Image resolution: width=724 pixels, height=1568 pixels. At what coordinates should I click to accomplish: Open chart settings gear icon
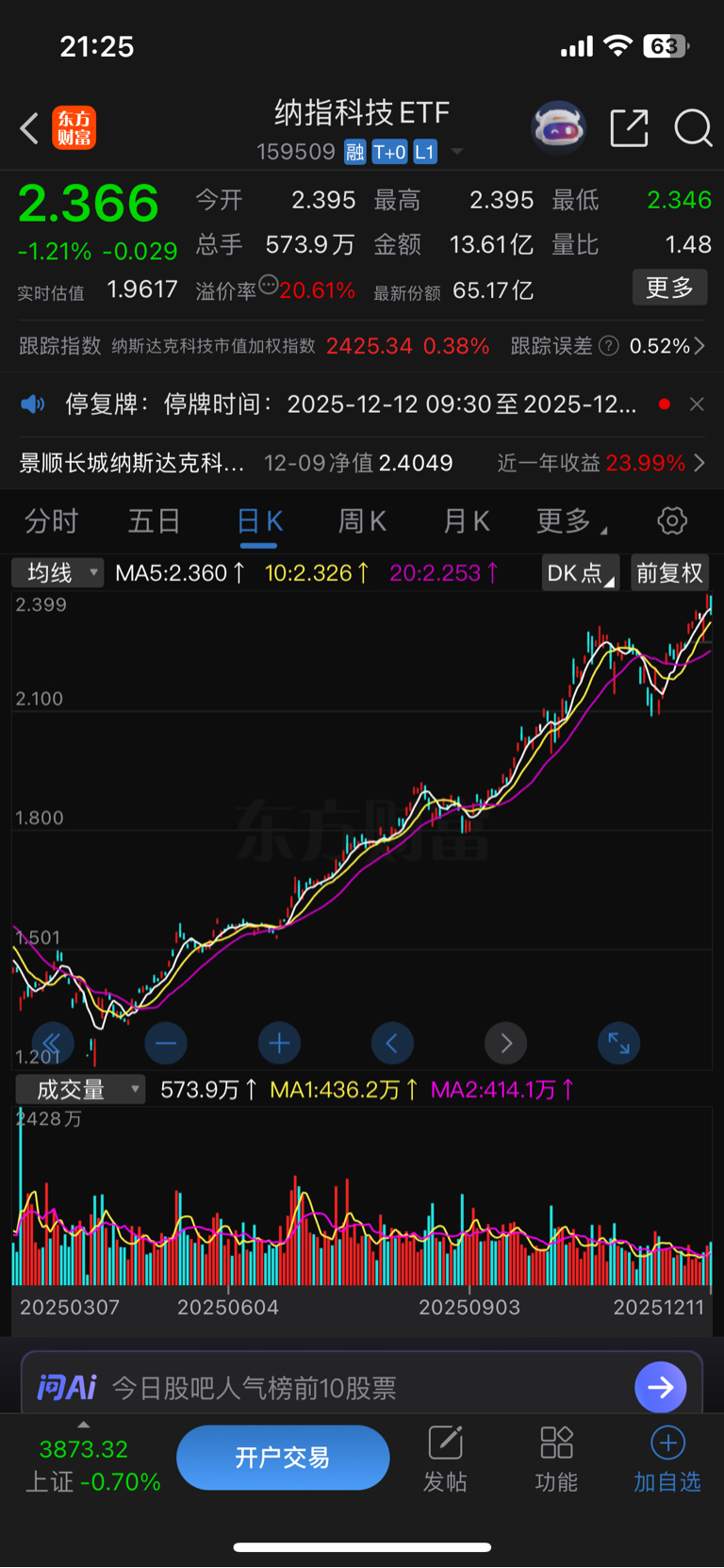672,520
